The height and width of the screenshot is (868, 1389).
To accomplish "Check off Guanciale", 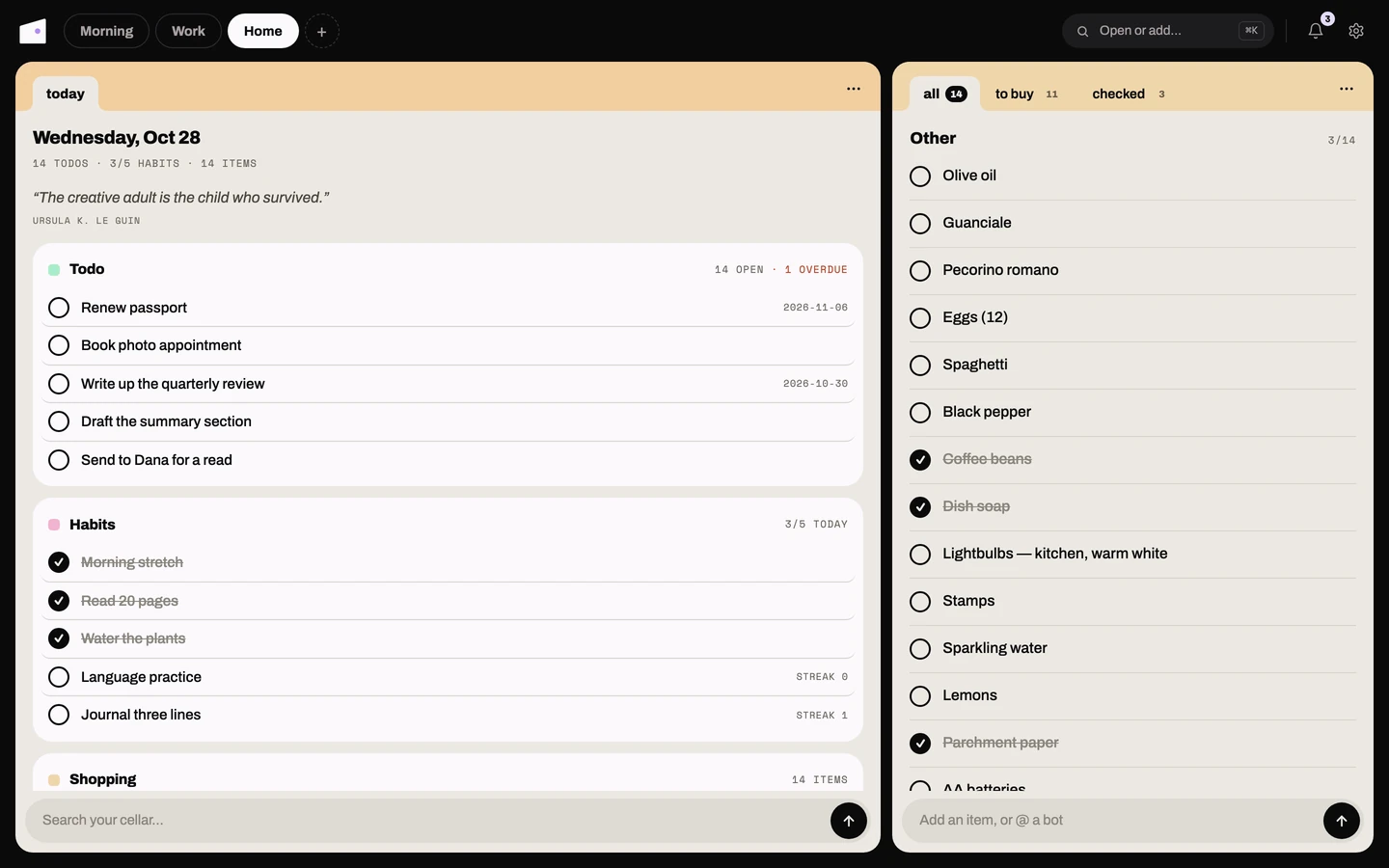I will (x=920, y=224).
